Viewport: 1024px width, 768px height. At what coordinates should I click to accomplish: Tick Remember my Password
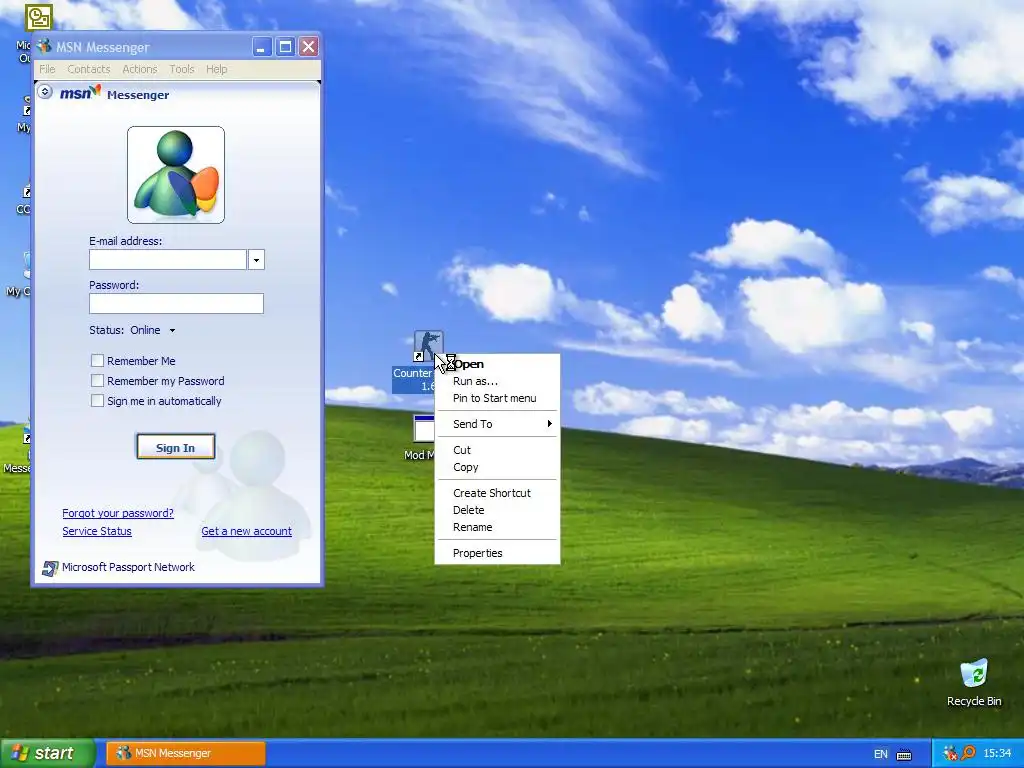point(97,381)
